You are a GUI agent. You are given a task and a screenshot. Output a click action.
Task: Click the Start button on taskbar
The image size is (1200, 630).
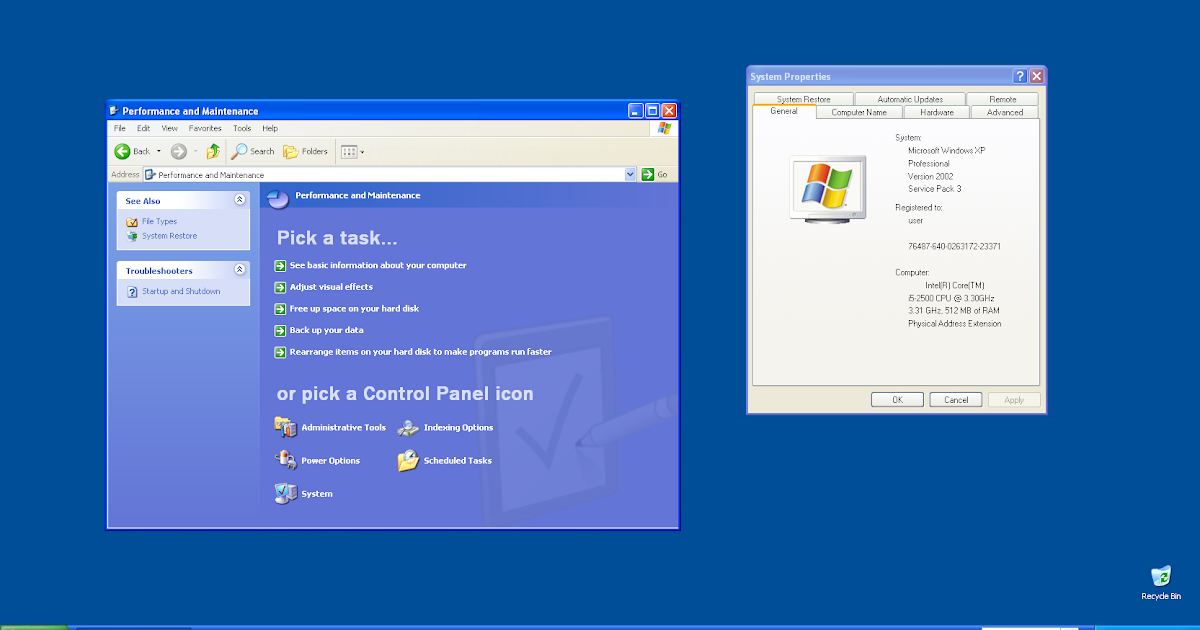(x=34, y=627)
